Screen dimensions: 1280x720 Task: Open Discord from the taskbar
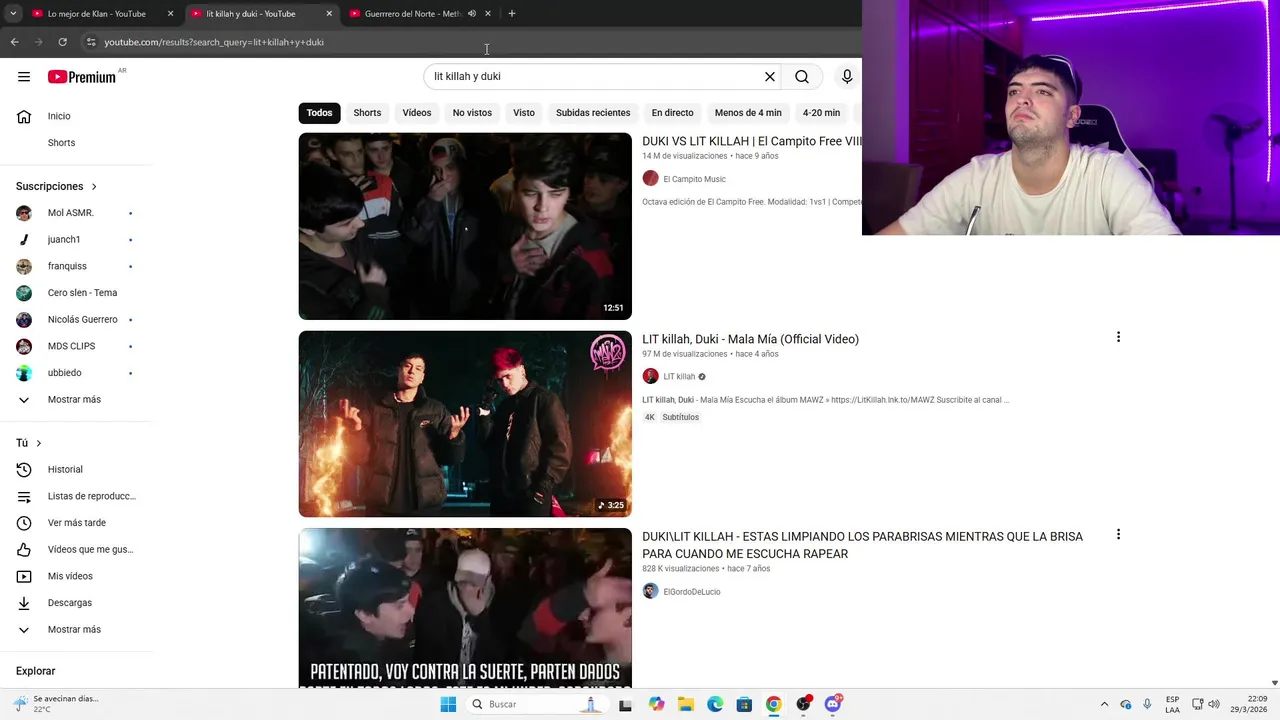point(833,704)
